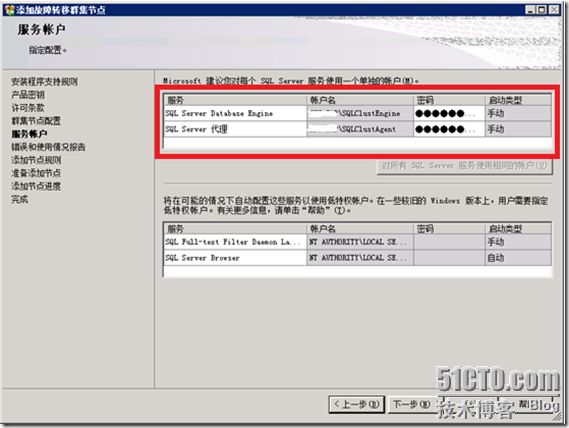Select the 添加节点规则 step
The width and height of the screenshot is (569, 428).
click(x=36, y=160)
